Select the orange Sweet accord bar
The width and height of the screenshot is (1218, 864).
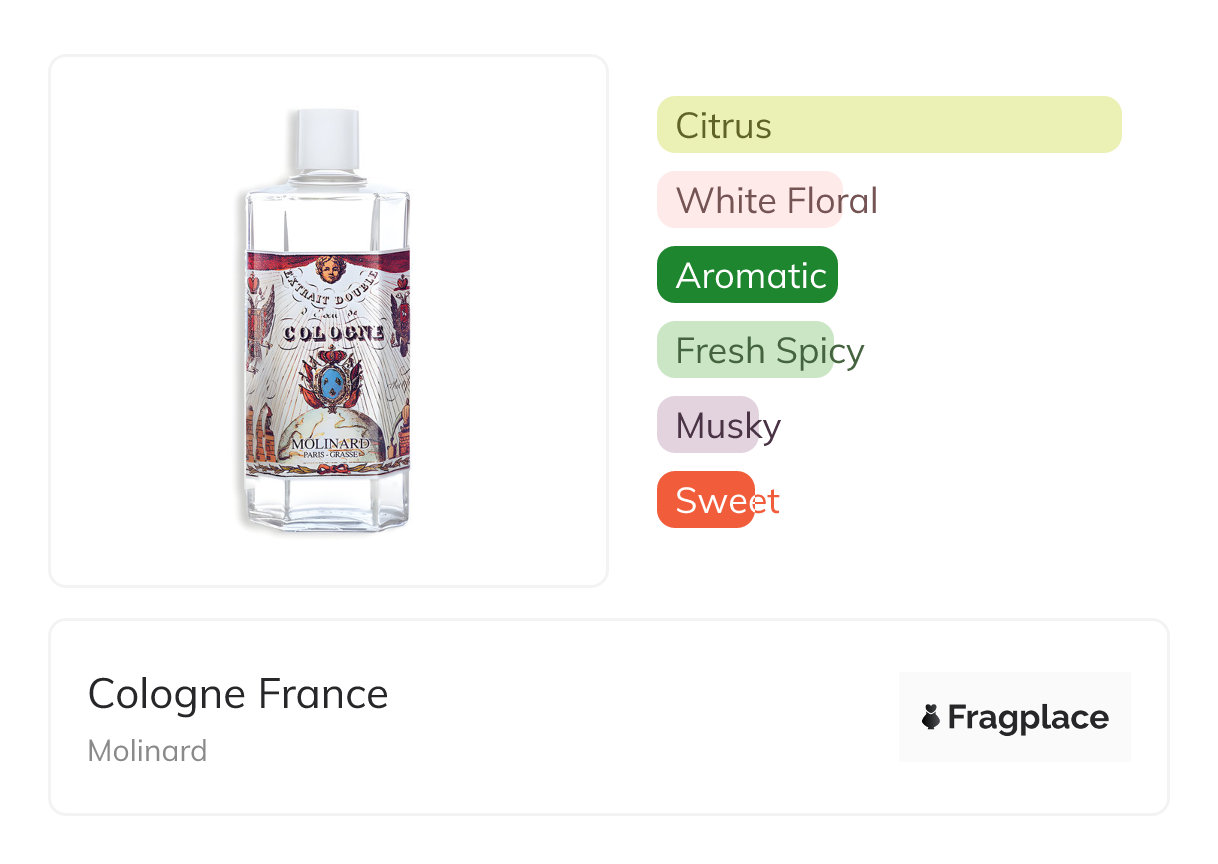click(705, 500)
